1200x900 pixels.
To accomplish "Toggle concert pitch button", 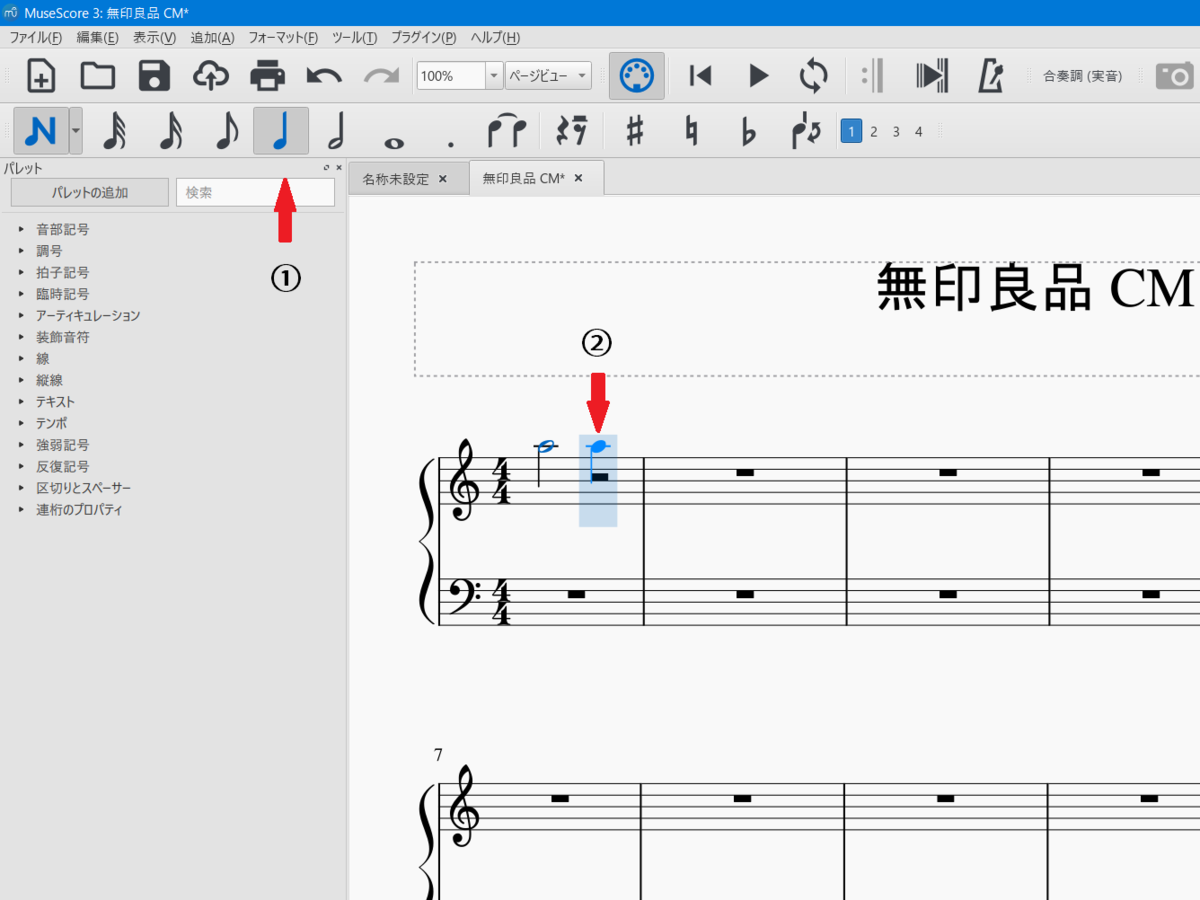I will [x=1082, y=76].
